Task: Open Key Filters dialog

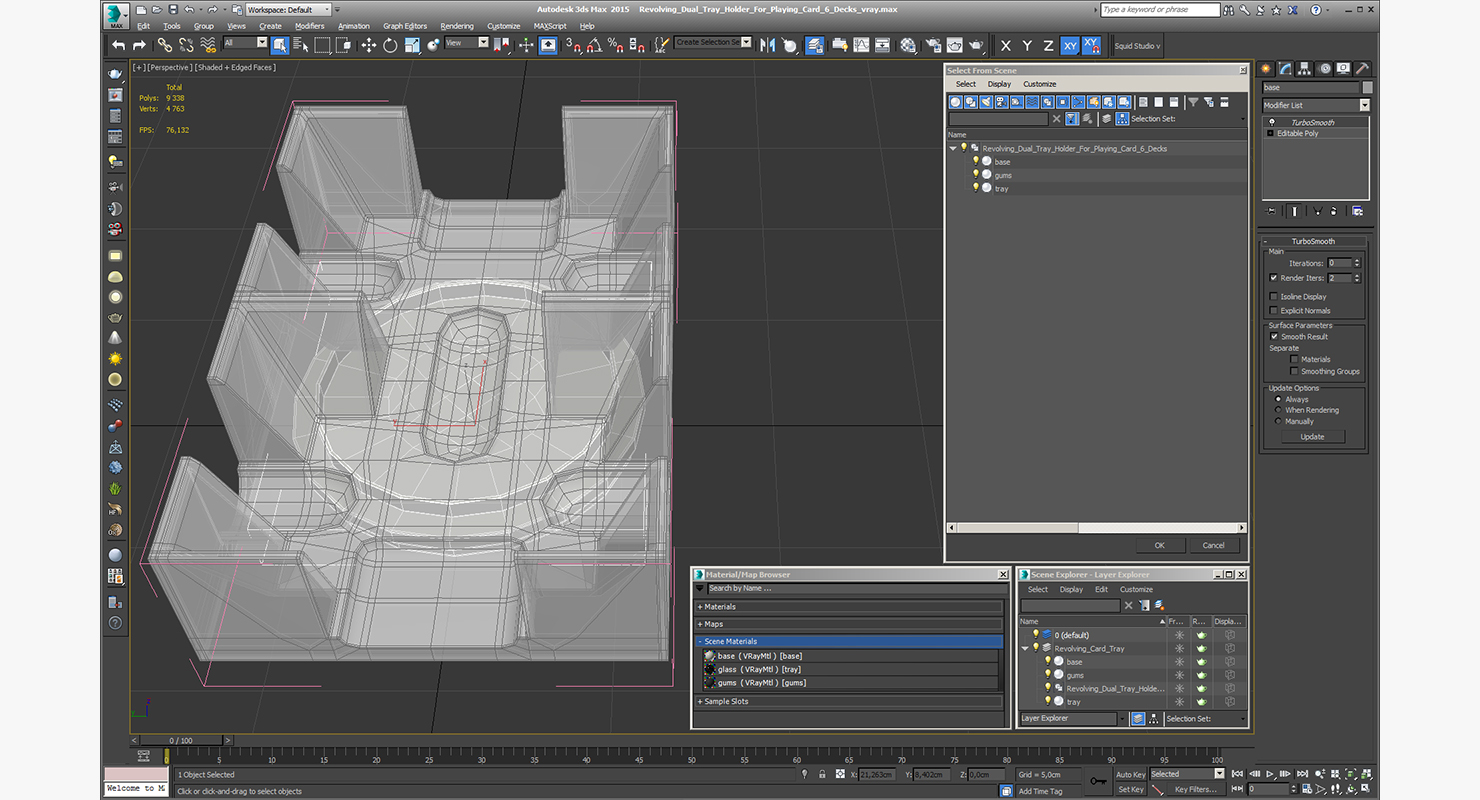Action: pyautogui.click(x=1196, y=789)
